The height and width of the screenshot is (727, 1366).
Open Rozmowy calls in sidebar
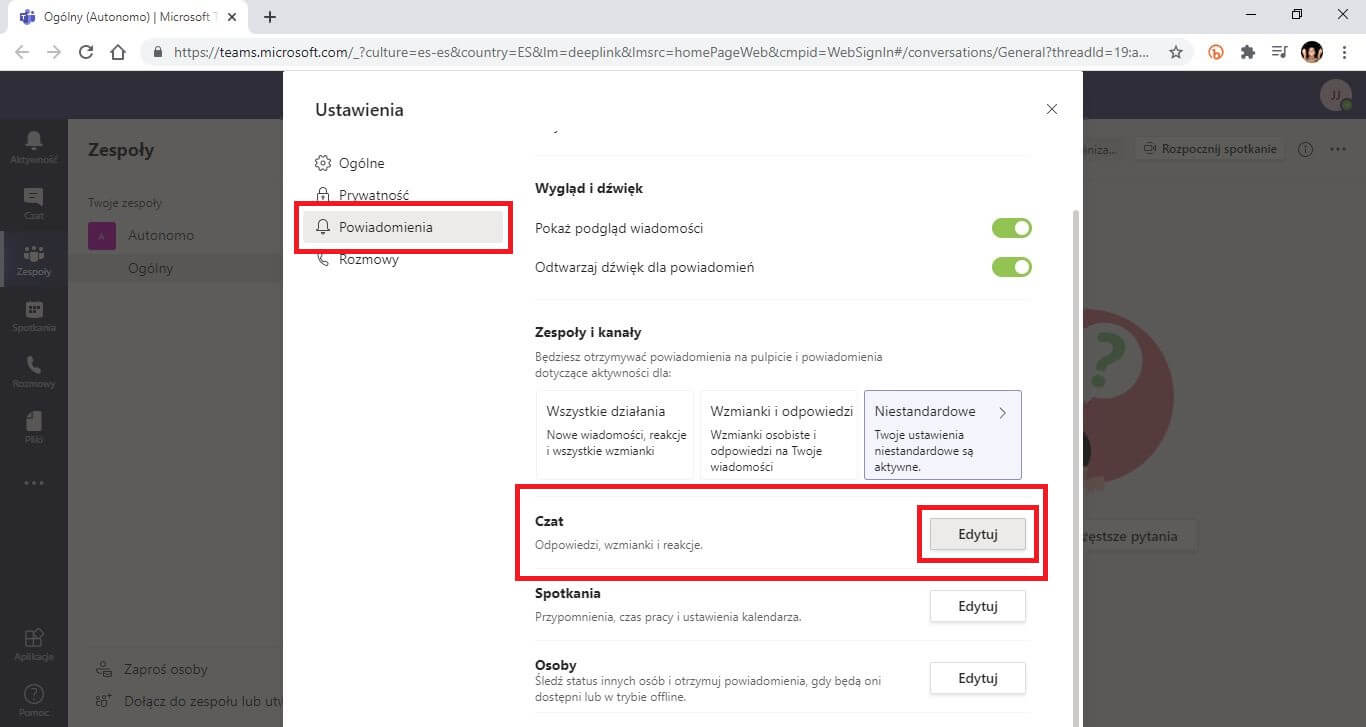coord(34,371)
